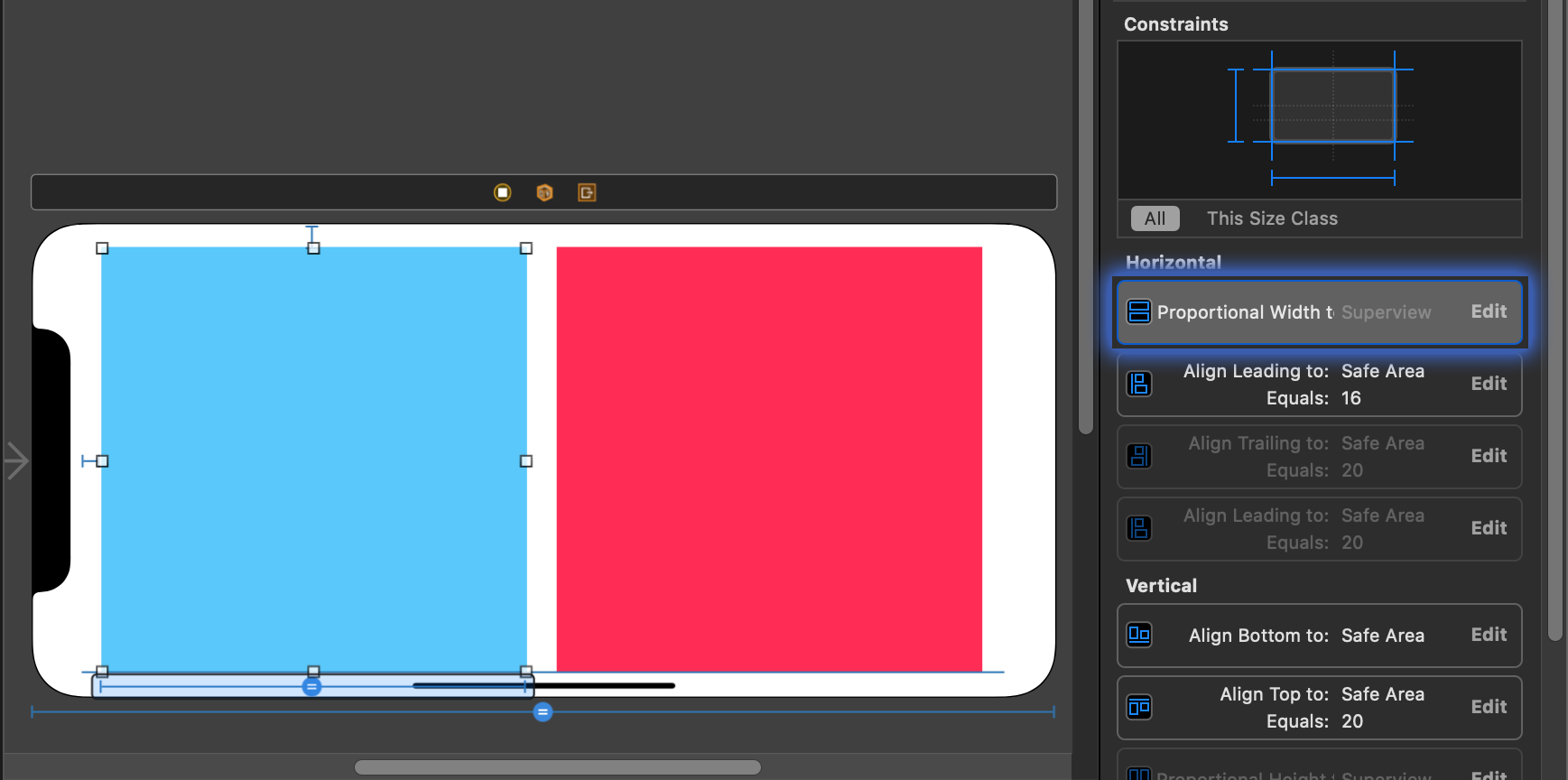Click the height strut in constraints diagram

point(1236,106)
